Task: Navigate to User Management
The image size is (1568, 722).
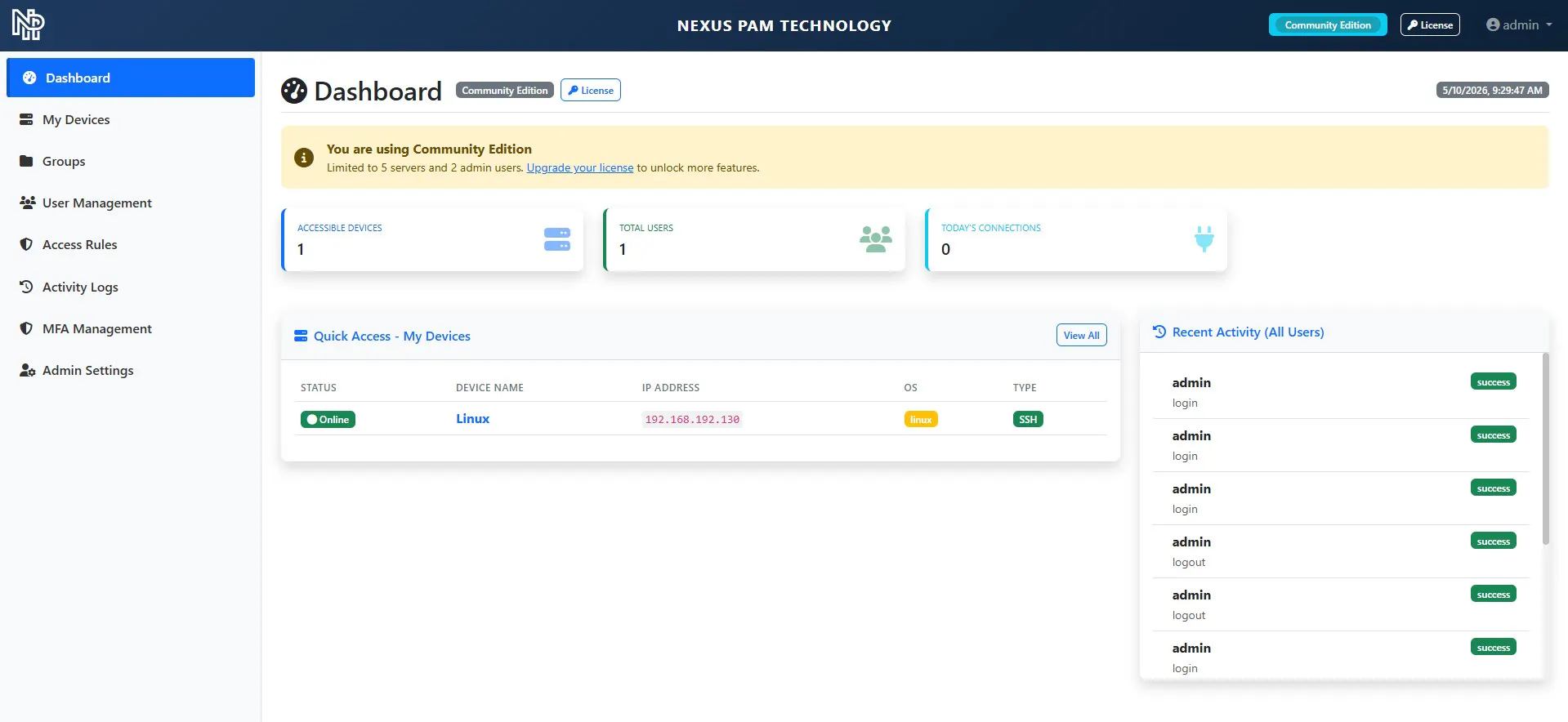Action: pyautogui.click(x=131, y=203)
